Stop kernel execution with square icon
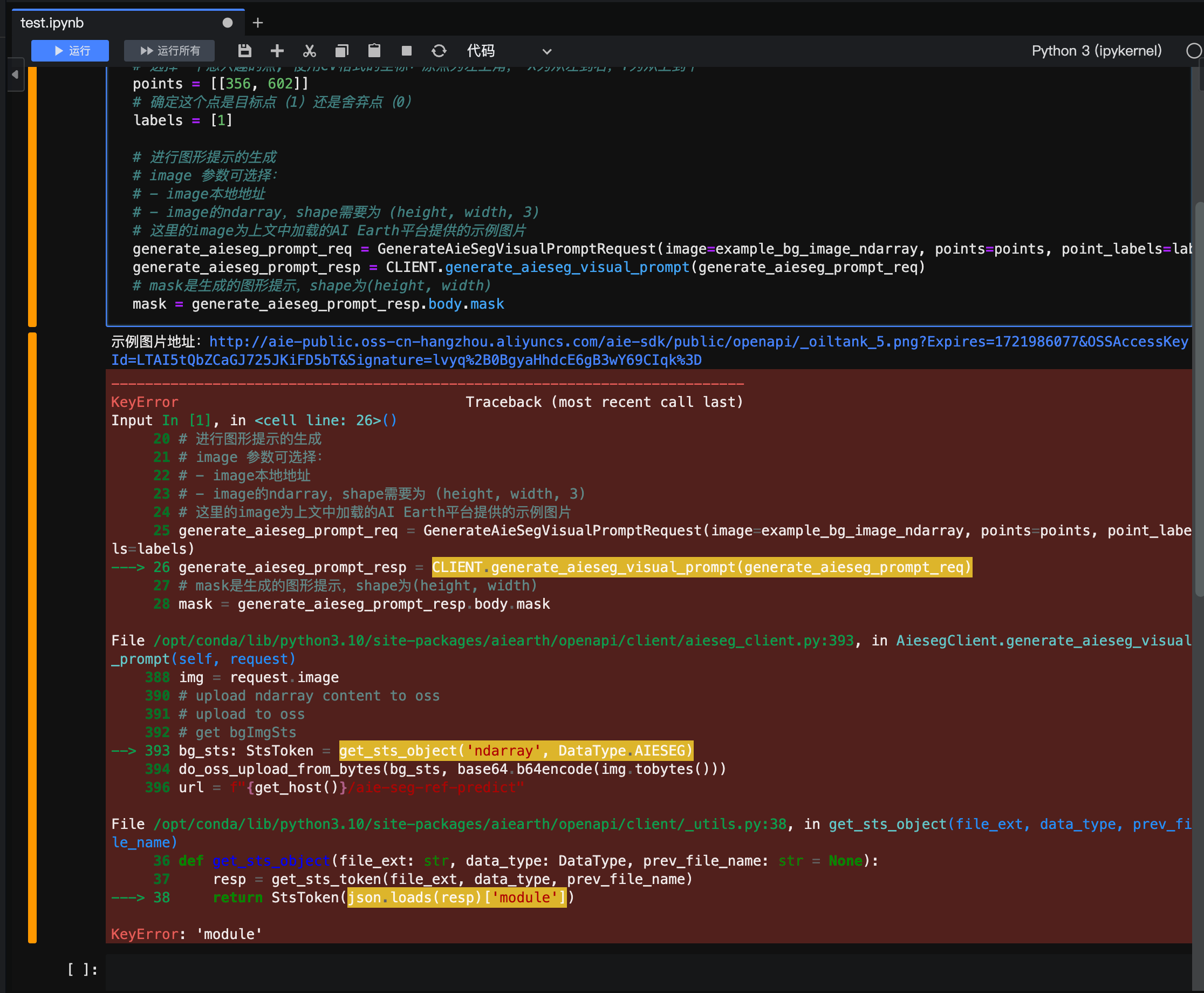The width and height of the screenshot is (1204, 993). pyautogui.click(x=407, y=51)
